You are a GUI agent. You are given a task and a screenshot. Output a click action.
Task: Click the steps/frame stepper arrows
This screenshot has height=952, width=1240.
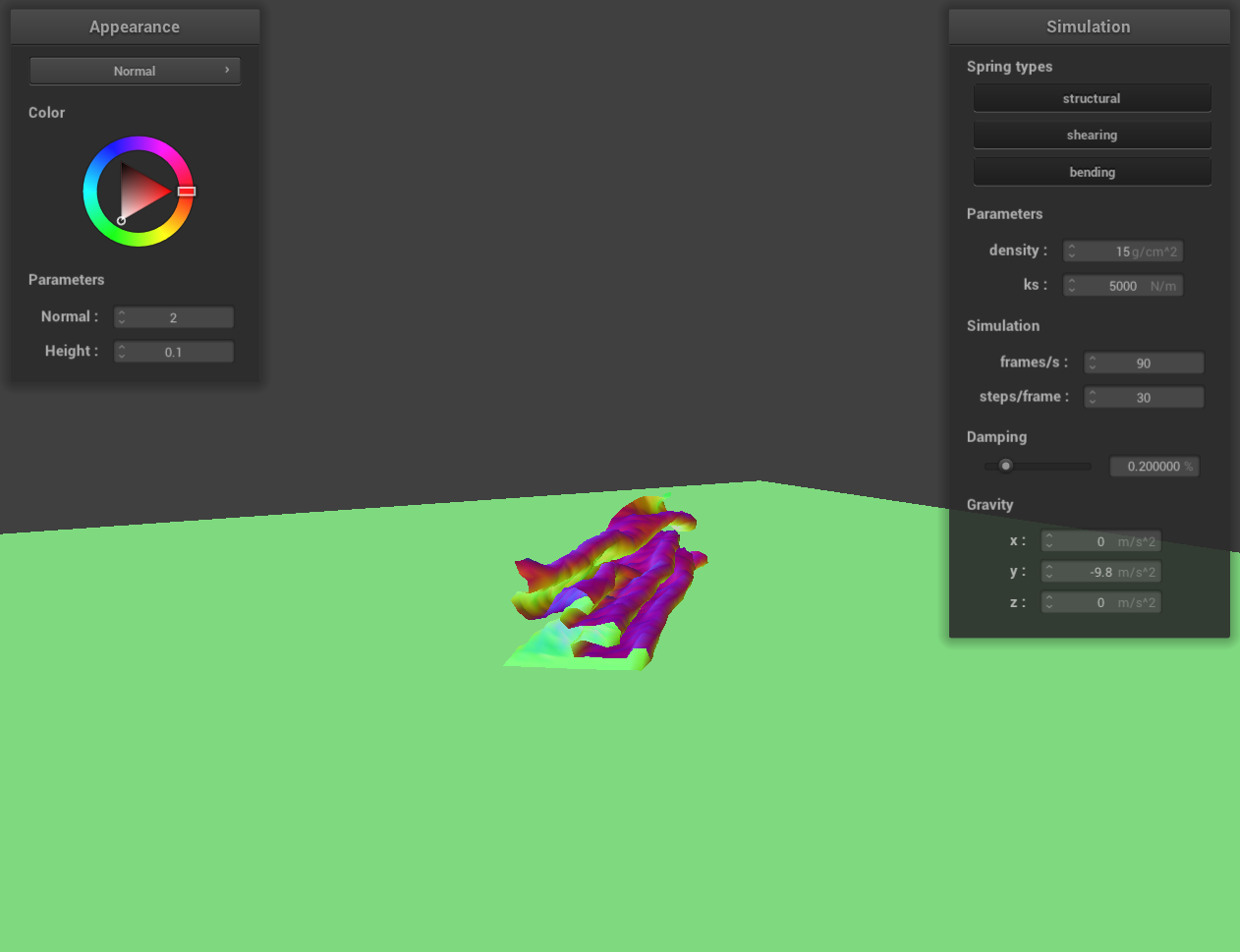[x=1093, y=398]
